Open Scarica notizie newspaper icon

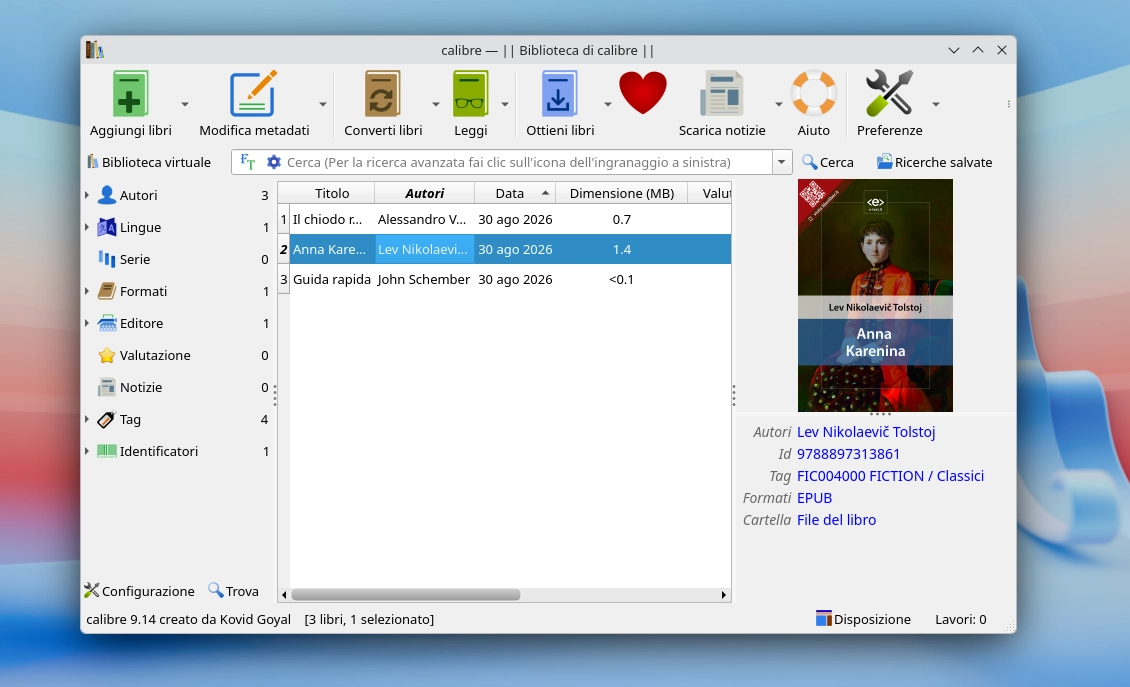coord(721,94)
